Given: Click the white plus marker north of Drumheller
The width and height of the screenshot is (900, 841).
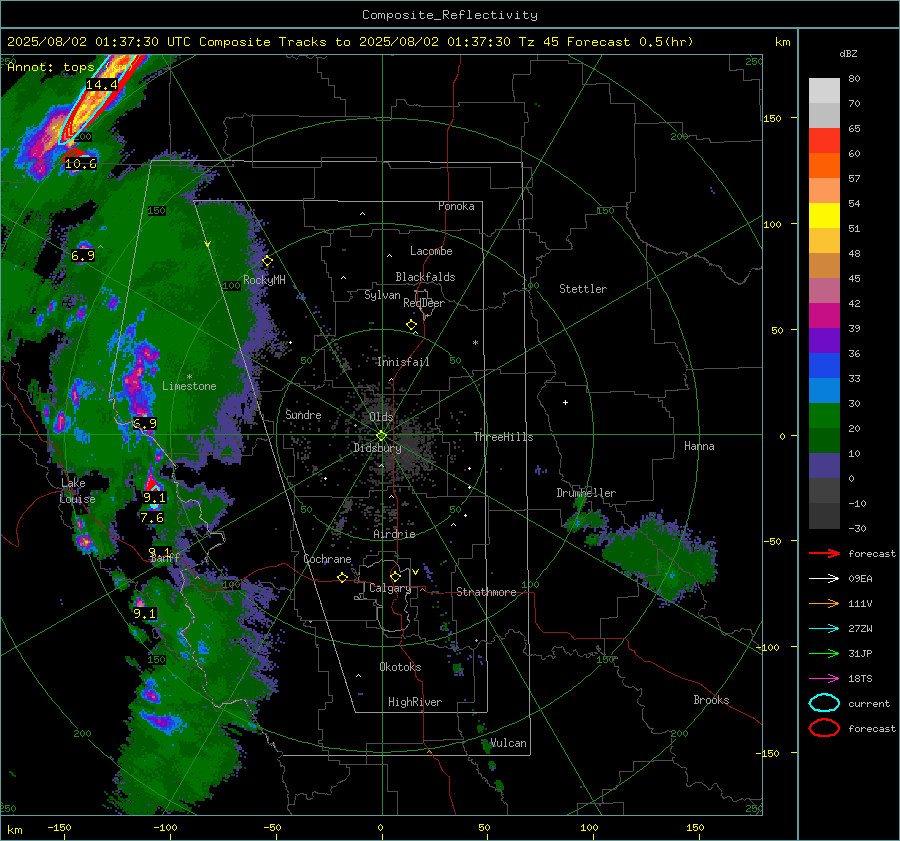Looking at the screenshot, I should [565, 402].
